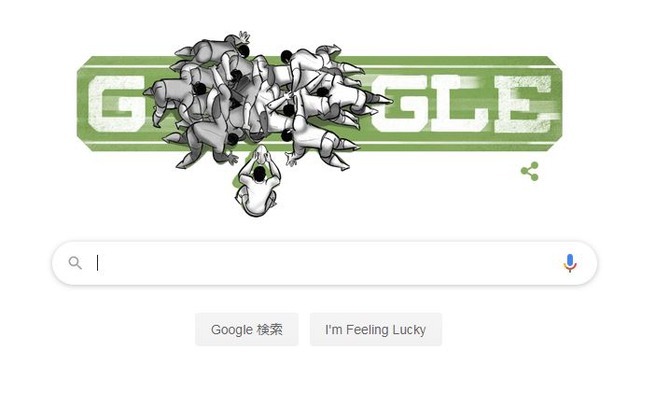
Task: Click the second G right of the scrum
Action: [x=403, y=103]
